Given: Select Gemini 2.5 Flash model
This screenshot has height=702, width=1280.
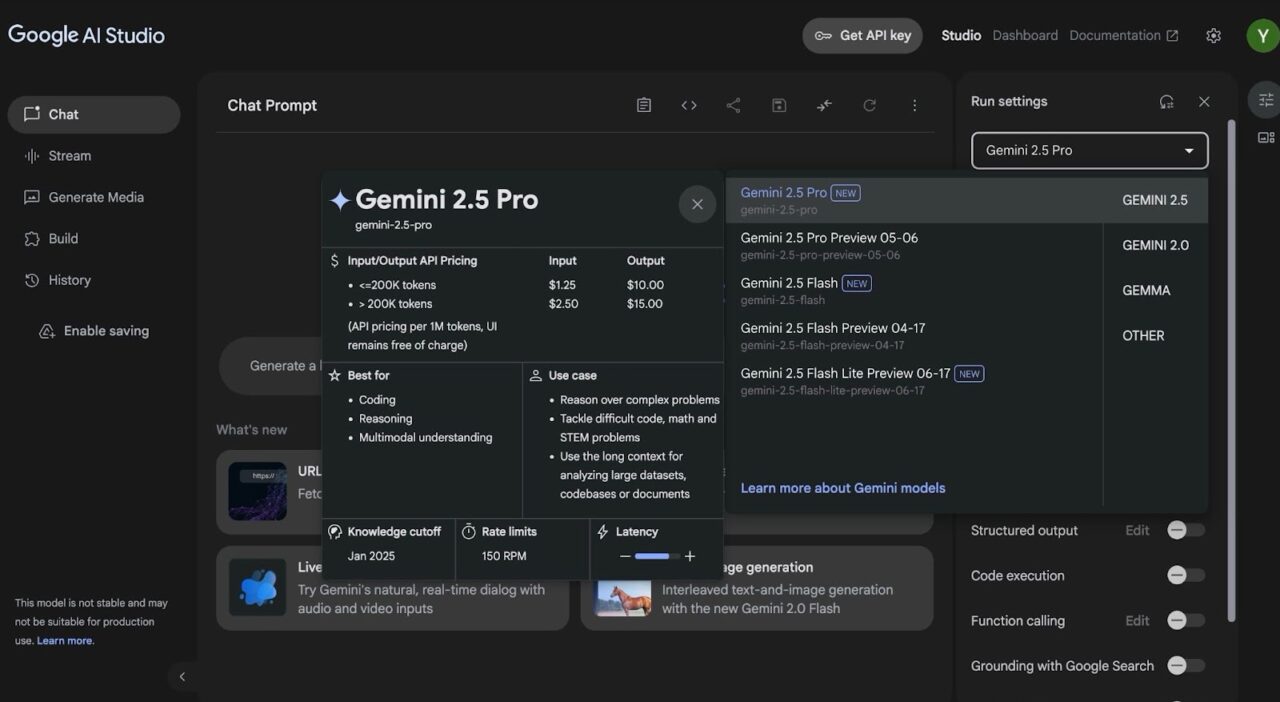Looking at the screenshot, I should pos(914,290).
